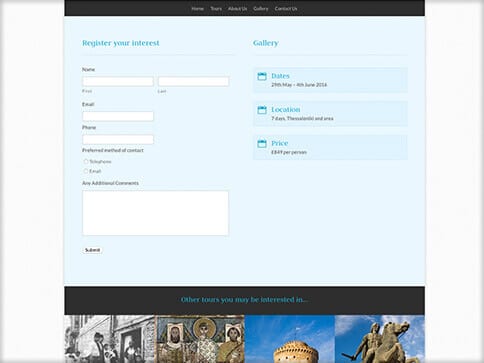Click into the Phone input box

coord(118,139)
